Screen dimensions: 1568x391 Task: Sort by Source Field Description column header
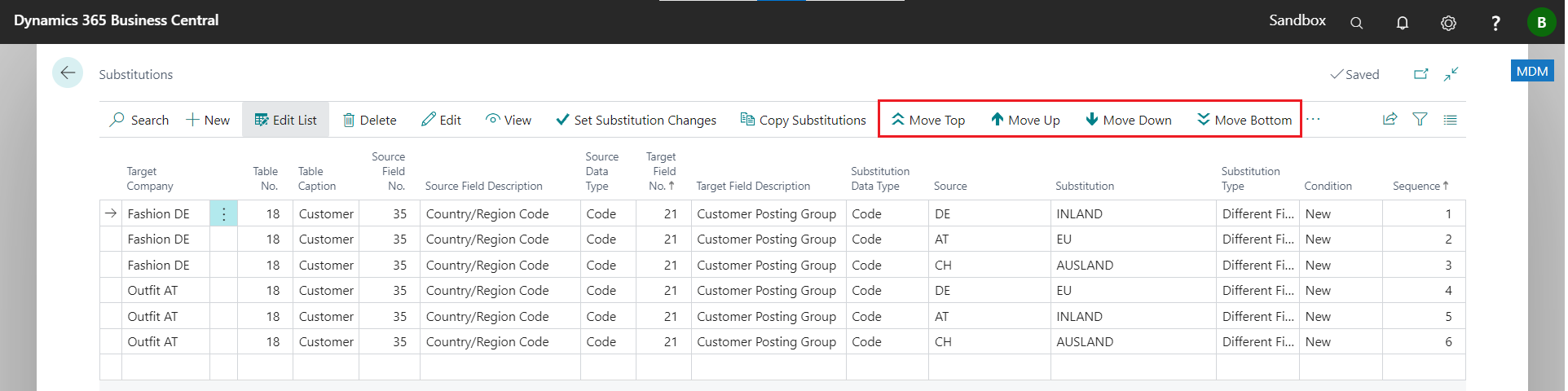click(x=483, y=186)
